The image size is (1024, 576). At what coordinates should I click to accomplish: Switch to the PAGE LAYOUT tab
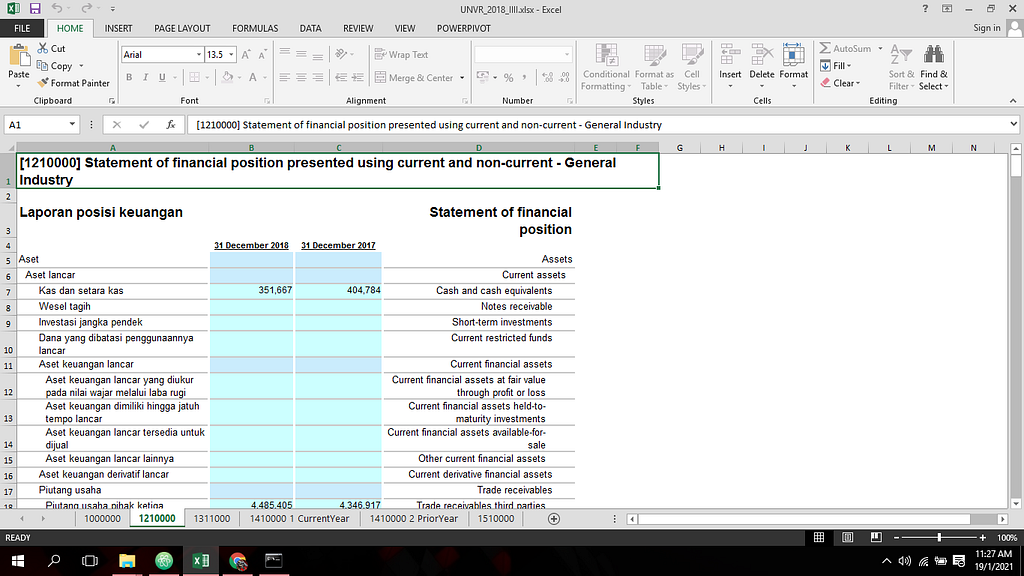(182, 28)
